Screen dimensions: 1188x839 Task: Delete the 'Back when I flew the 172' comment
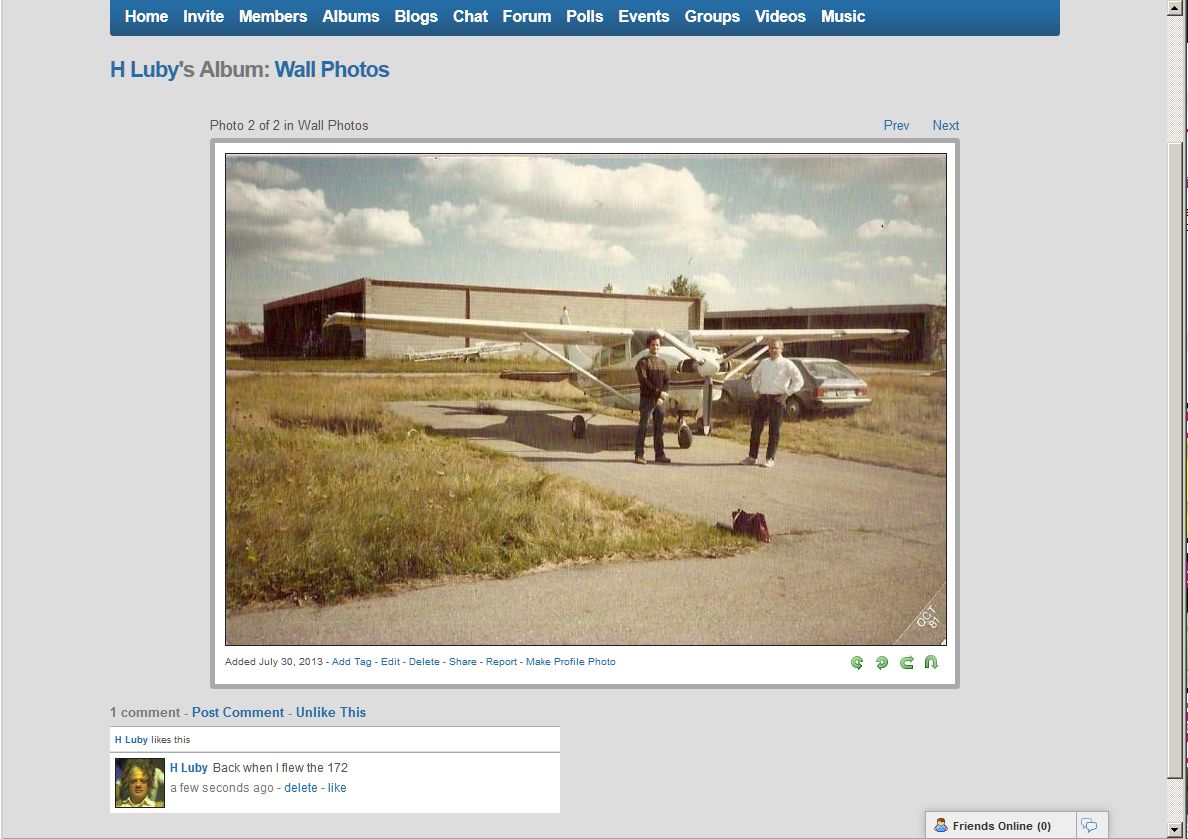tap(301, 788)
